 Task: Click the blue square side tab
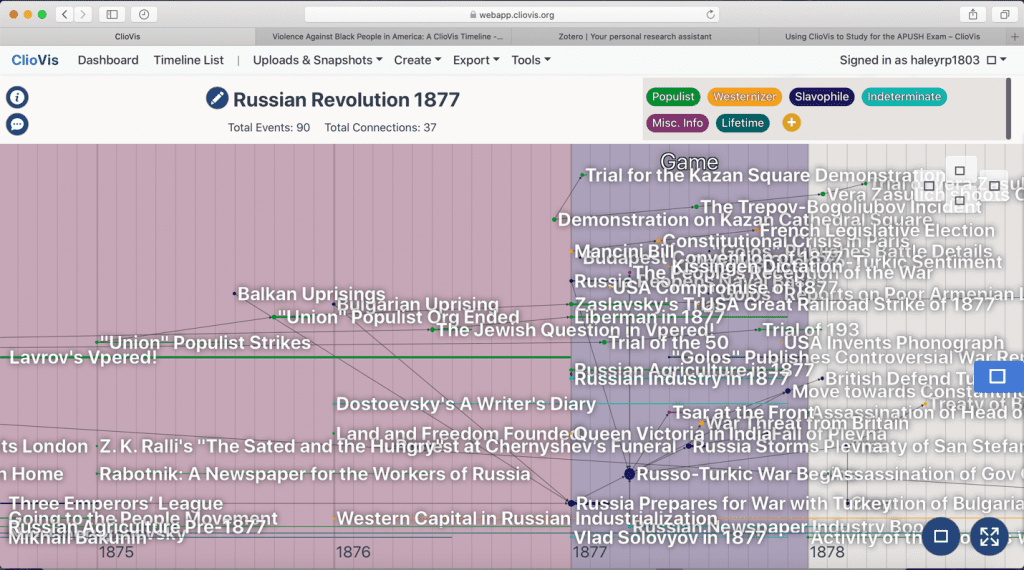[x=999, y=377]
